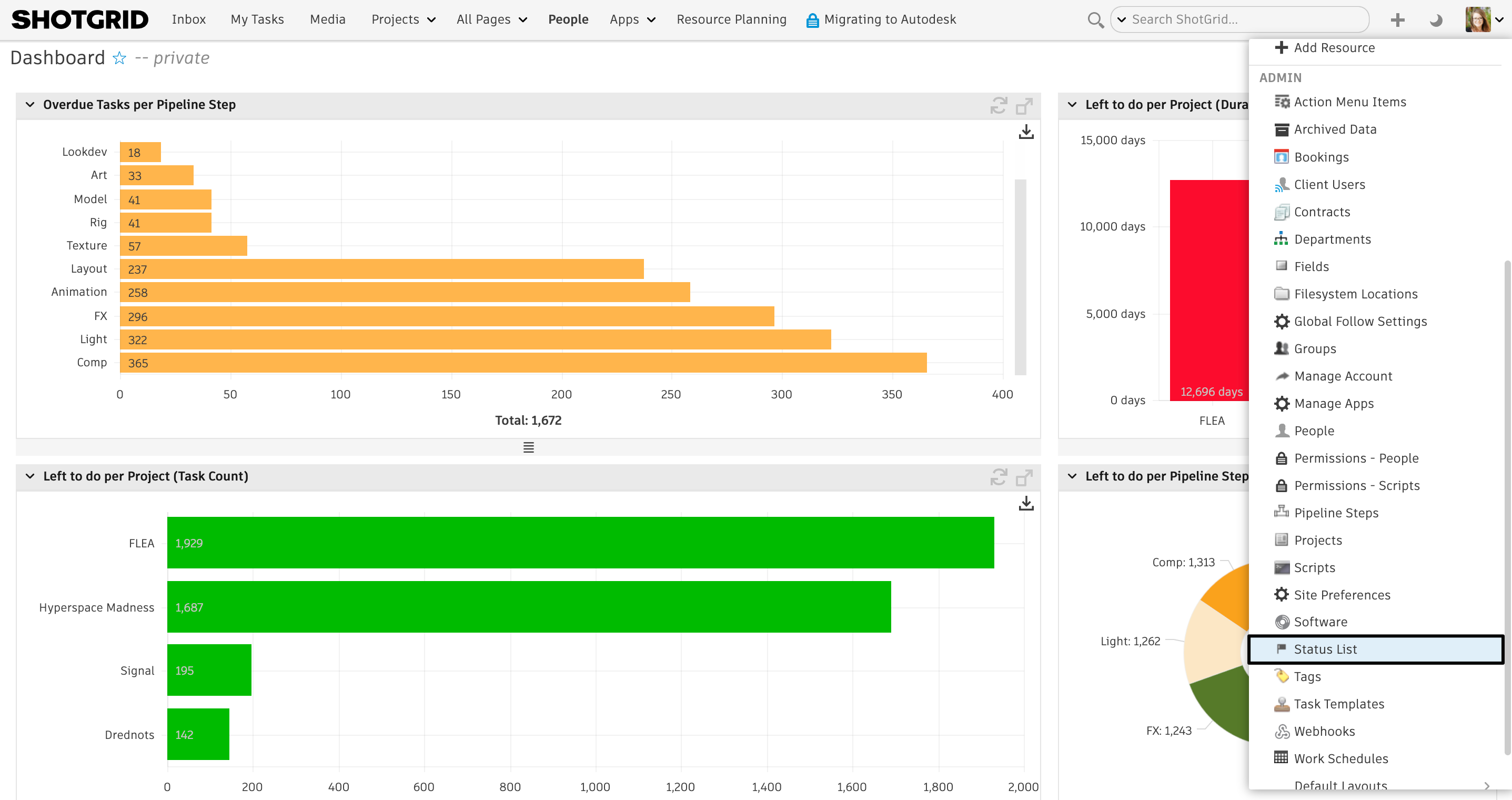Image resolution: width=1512 pixels, height=800 pixels.
Task: Open the All Pages dropdown
Action: point(492,19)
